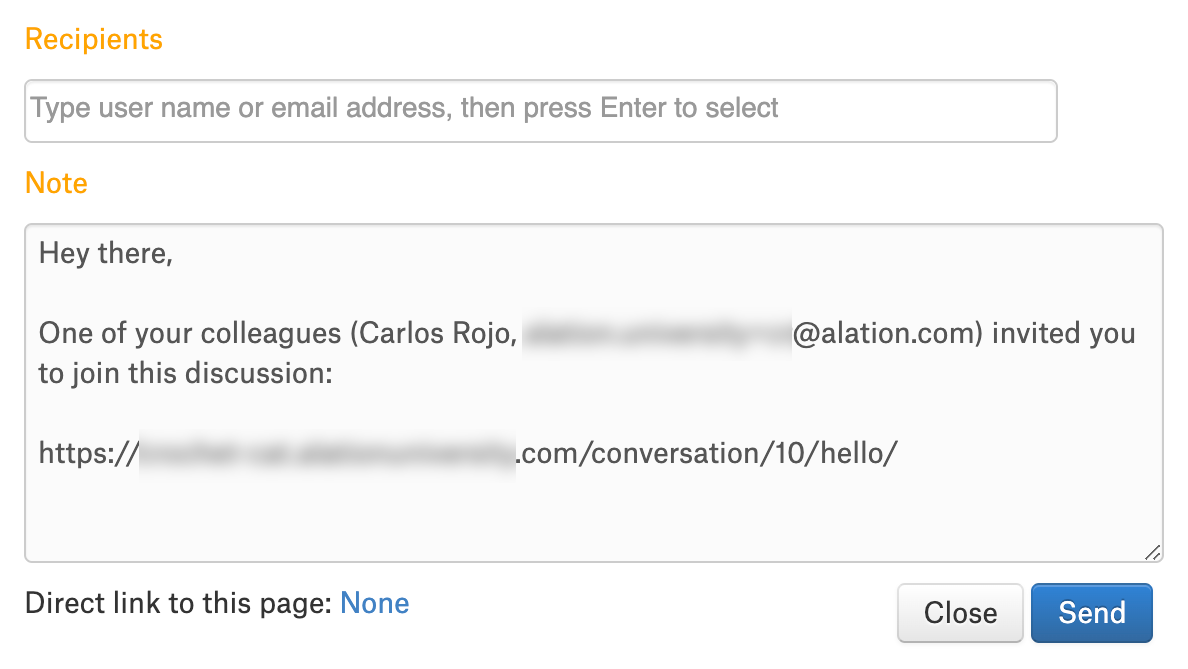
Task: Click the Note heading label
Action: click(x=57, y=183)
